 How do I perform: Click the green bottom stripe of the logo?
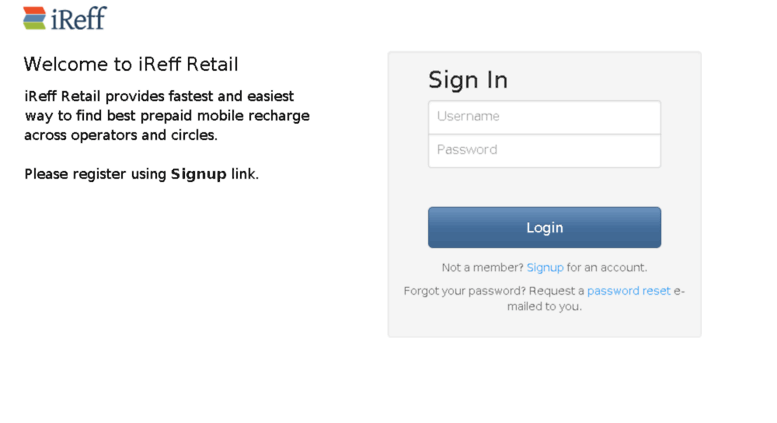coord(34,25)
